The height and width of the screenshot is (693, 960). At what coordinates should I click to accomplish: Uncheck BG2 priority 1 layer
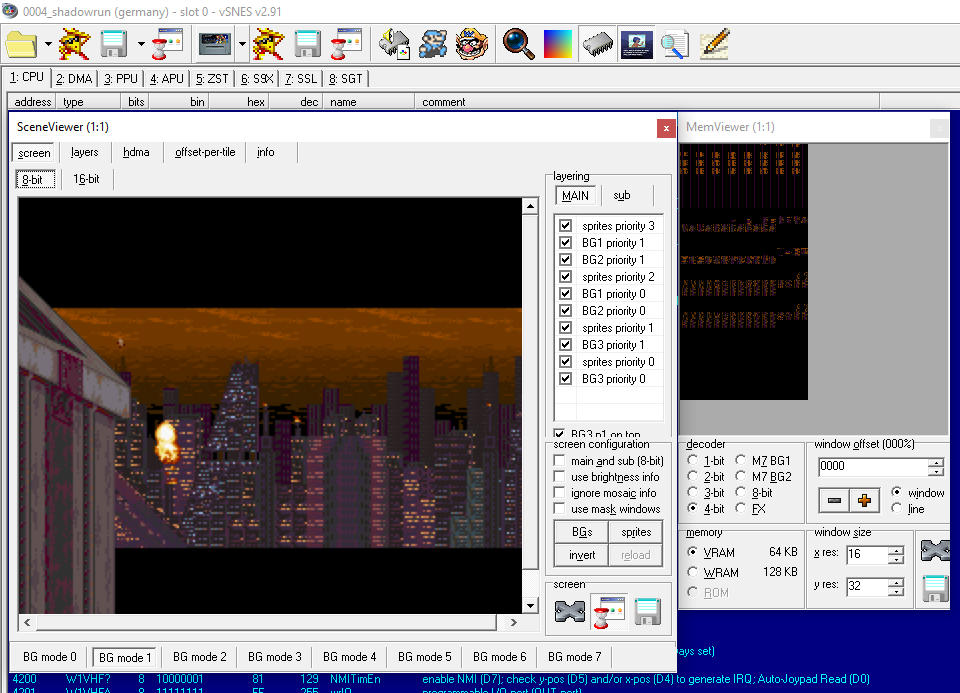click(566, 260)
